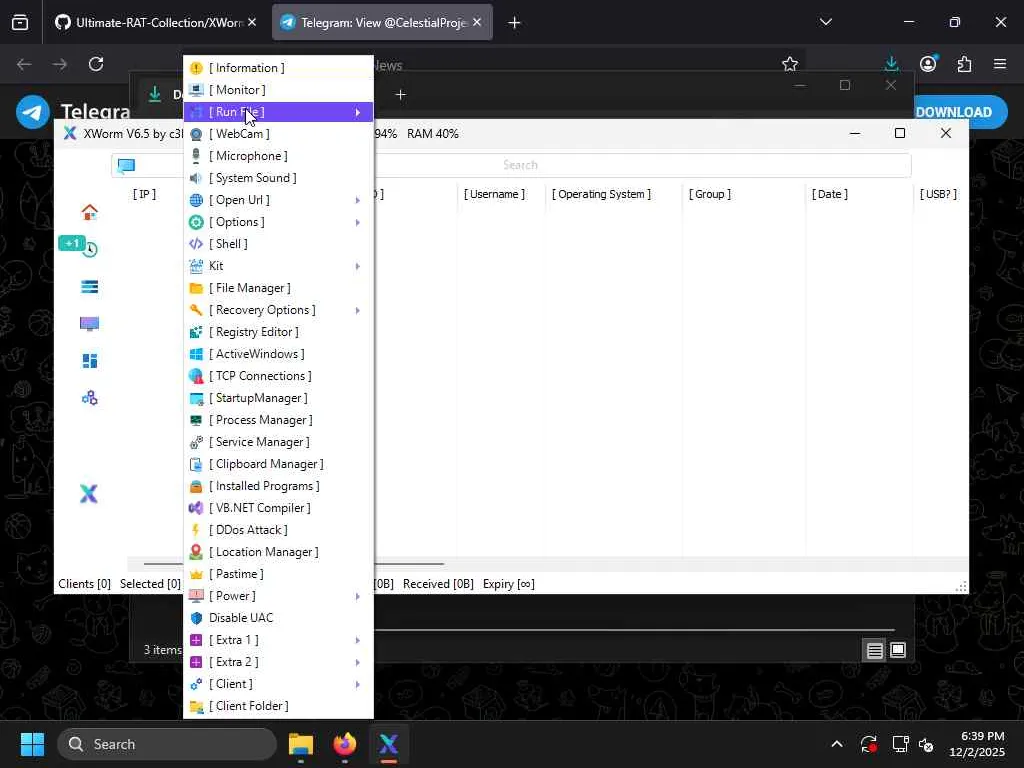Click the chat bubble icon beside XWorm search

pos(126,165)
